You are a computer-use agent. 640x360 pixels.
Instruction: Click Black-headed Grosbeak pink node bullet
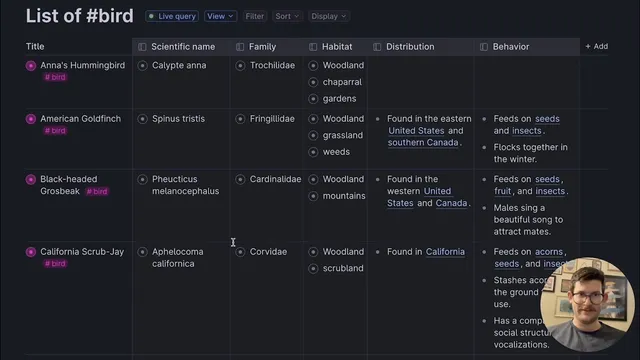point(31,179)
